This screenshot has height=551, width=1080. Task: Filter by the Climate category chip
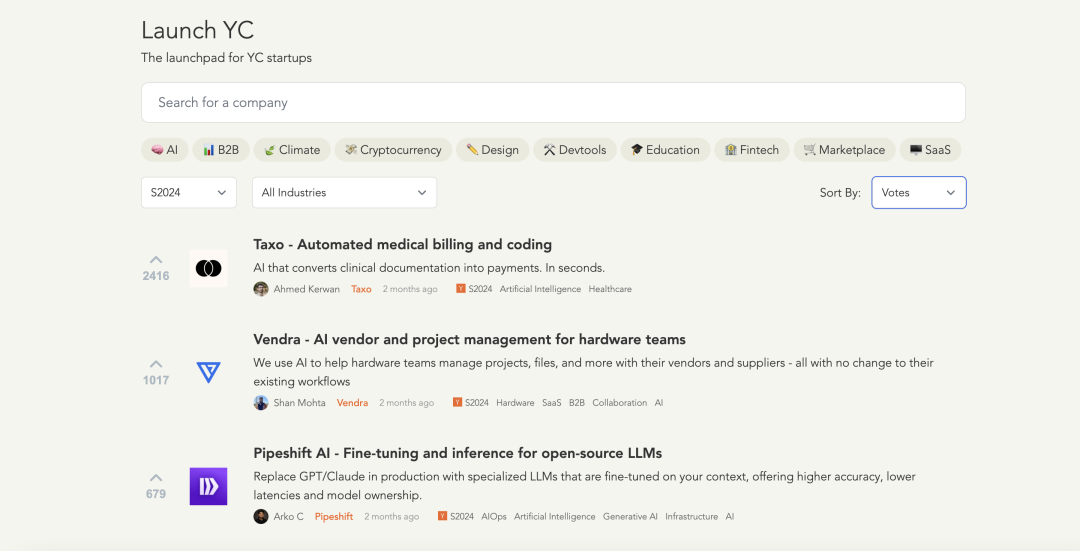coord(292,150)
